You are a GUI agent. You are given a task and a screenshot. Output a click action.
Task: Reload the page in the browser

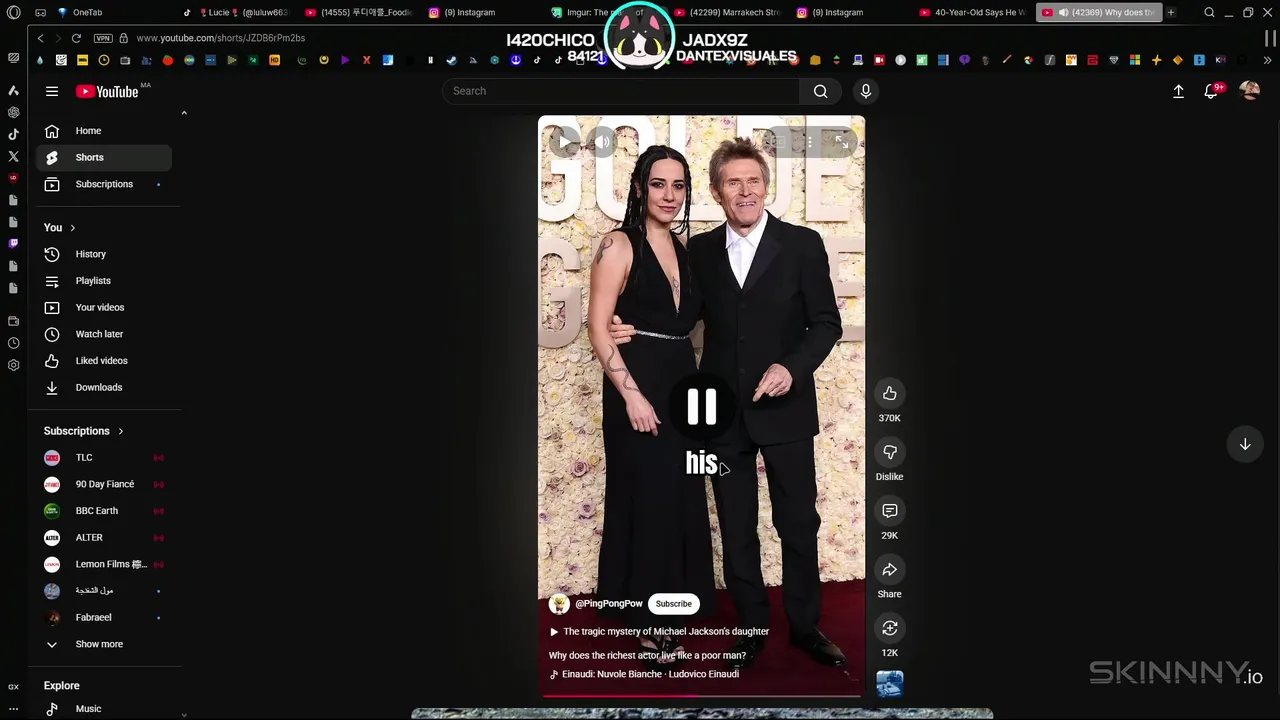pos(76,38)
